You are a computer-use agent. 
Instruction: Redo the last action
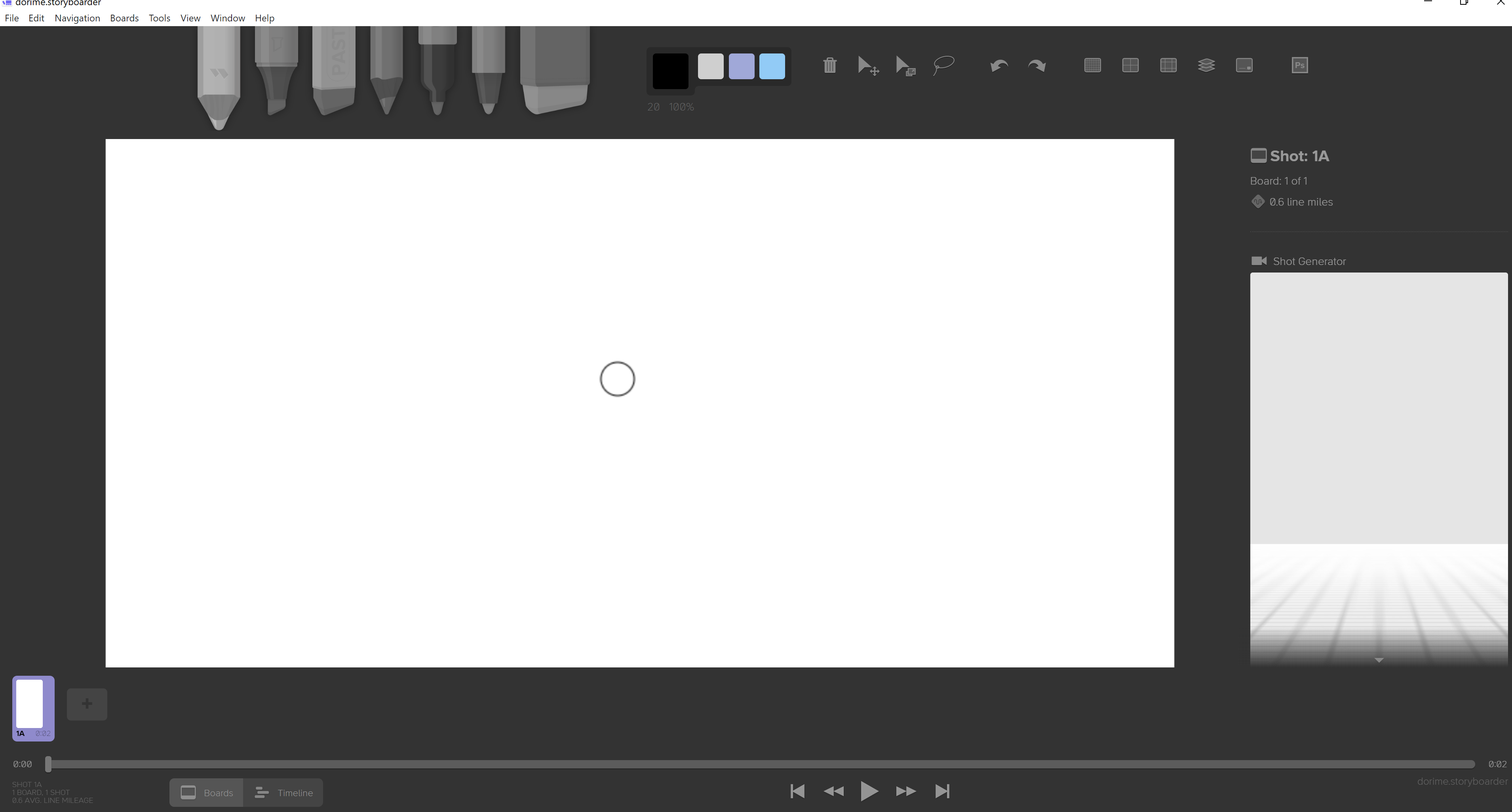click(x=1037, y=66)
